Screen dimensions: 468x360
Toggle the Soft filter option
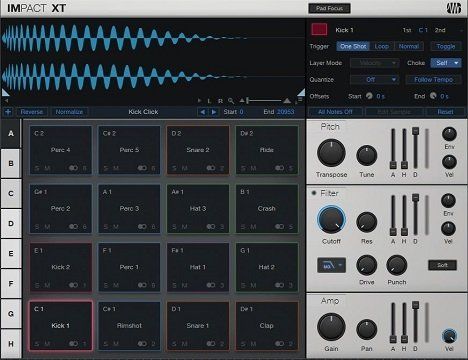pyautogui.click(x=442, y=265)
